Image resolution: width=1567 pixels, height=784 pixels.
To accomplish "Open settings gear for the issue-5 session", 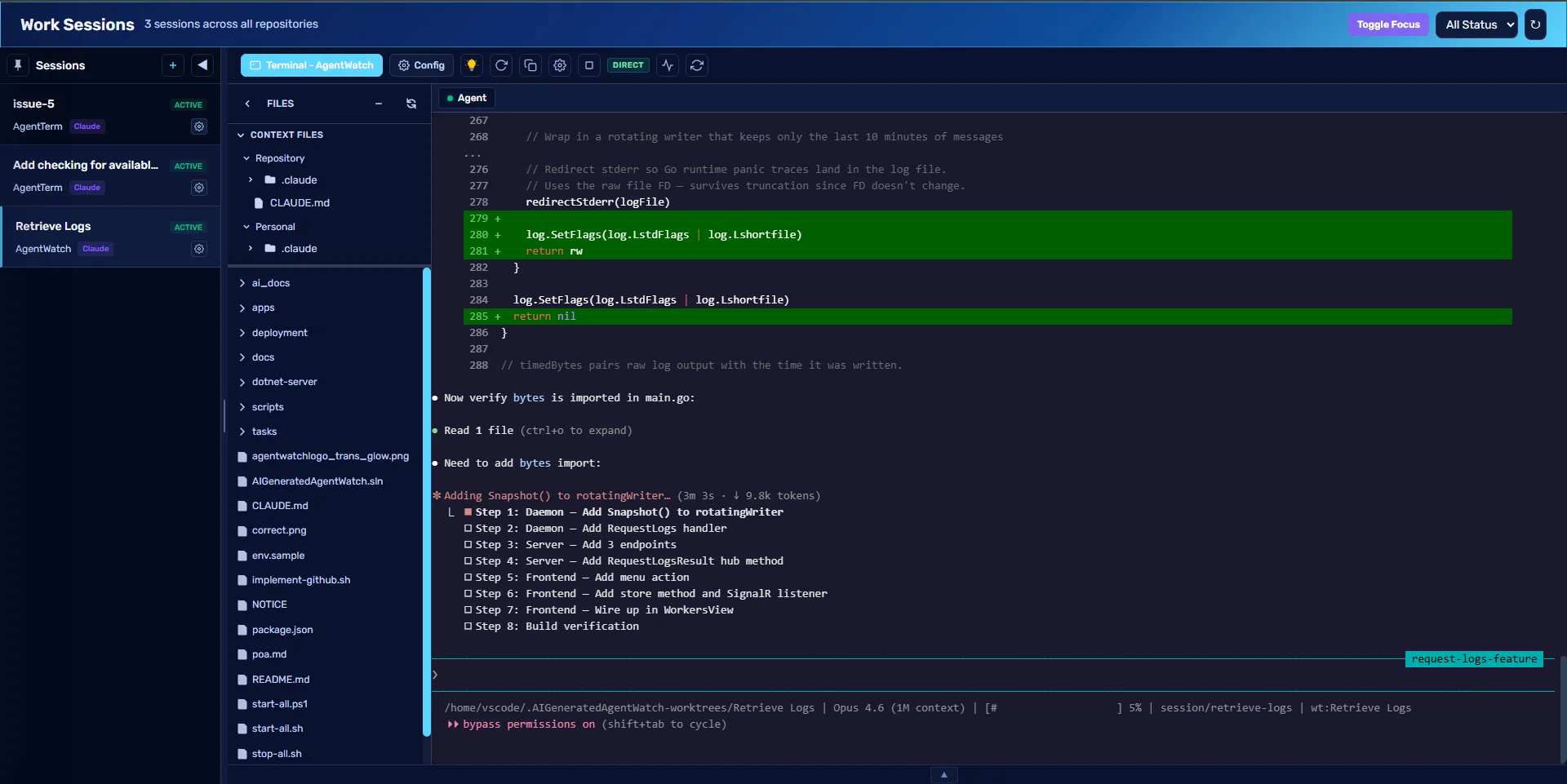I will coord(199,126).
